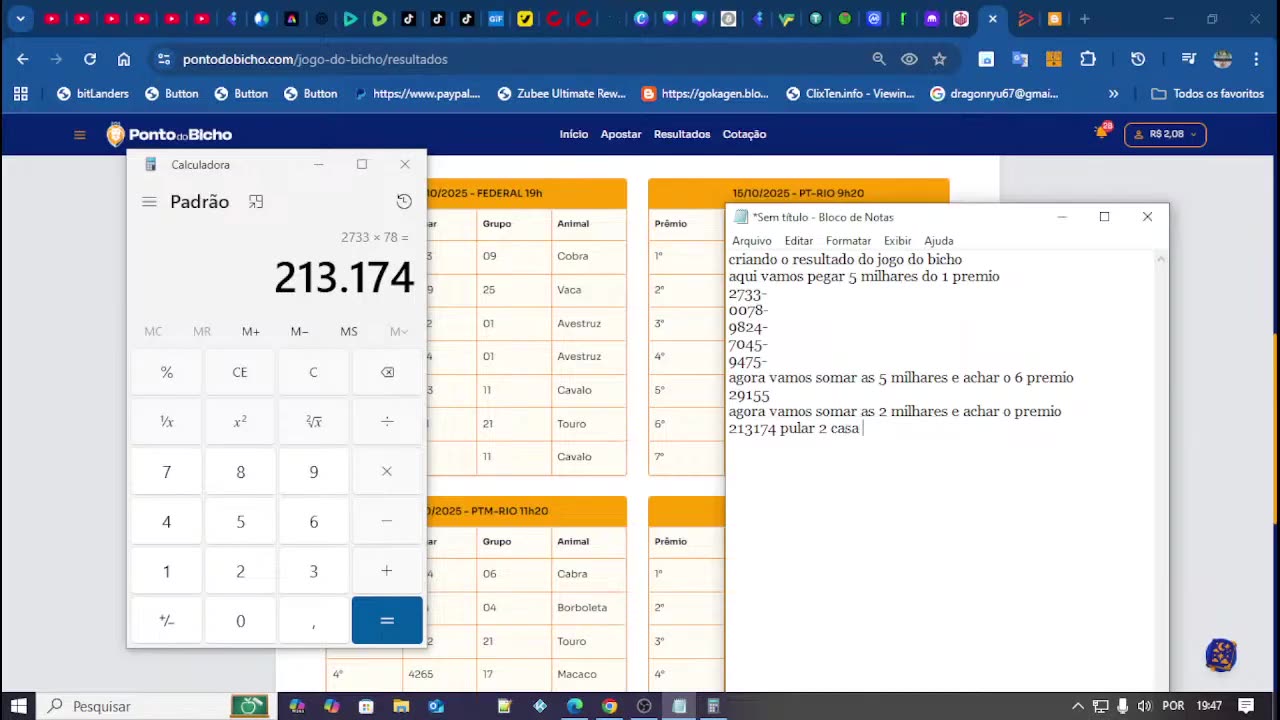Screen dimensions: 1280x720
Task: Click digit 7 on the calculator
Action: tap(167, 471)
